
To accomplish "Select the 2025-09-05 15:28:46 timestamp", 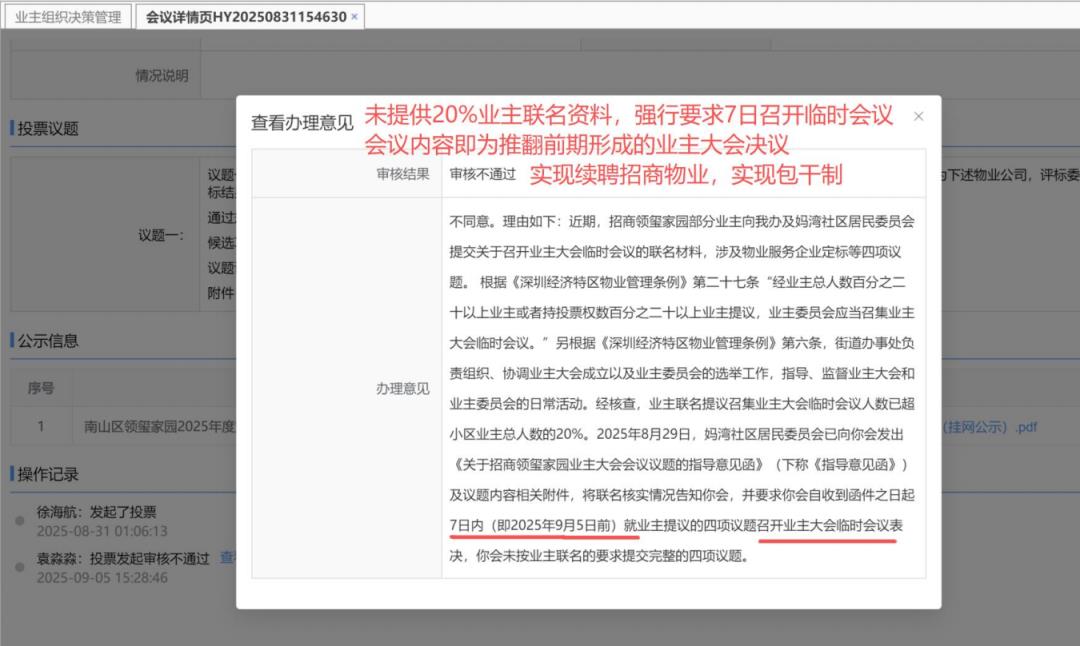I will tap(102, 578).
